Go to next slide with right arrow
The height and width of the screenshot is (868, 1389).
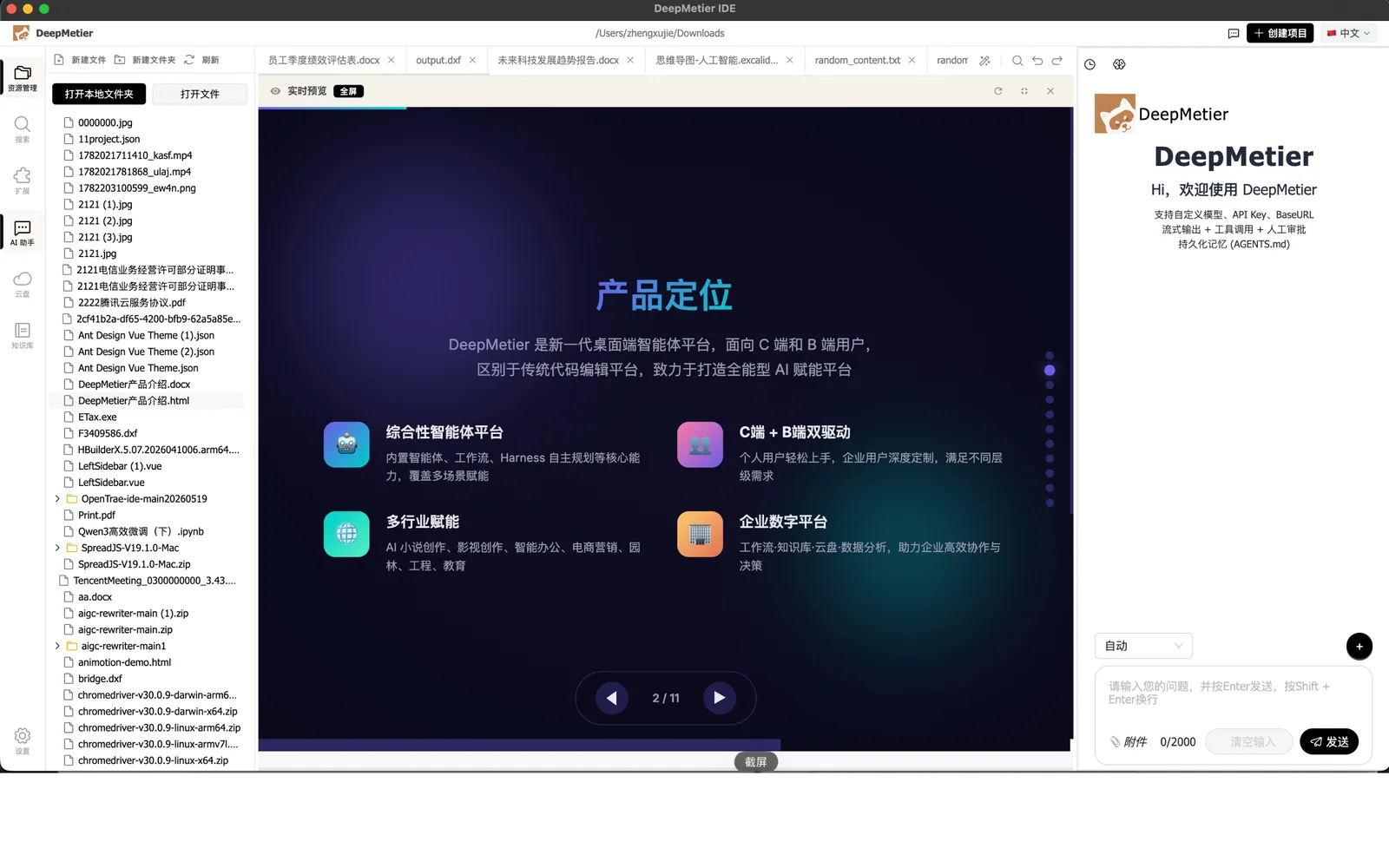[720, 698]
